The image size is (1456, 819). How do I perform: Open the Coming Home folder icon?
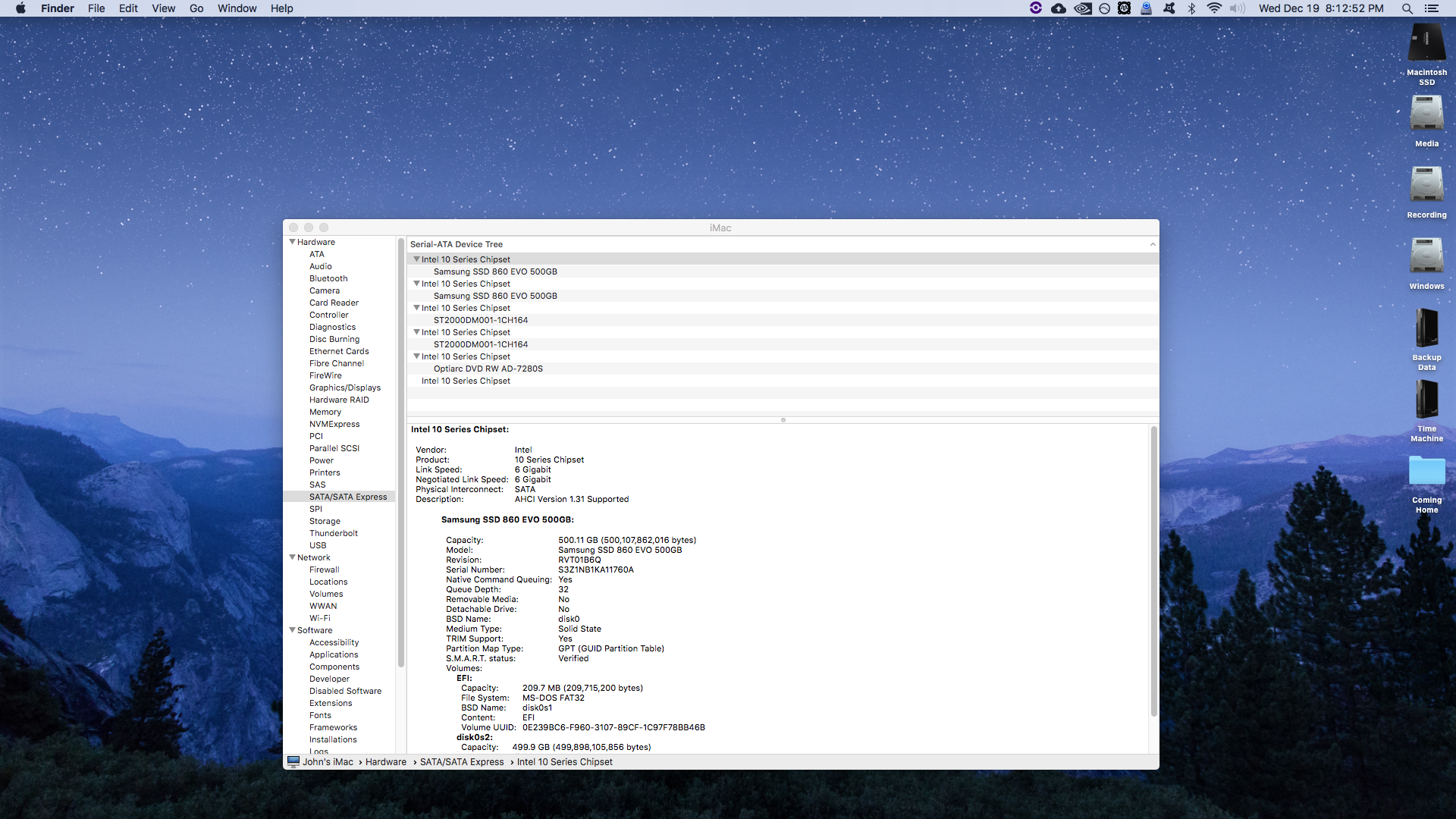tap(1426, 471)
